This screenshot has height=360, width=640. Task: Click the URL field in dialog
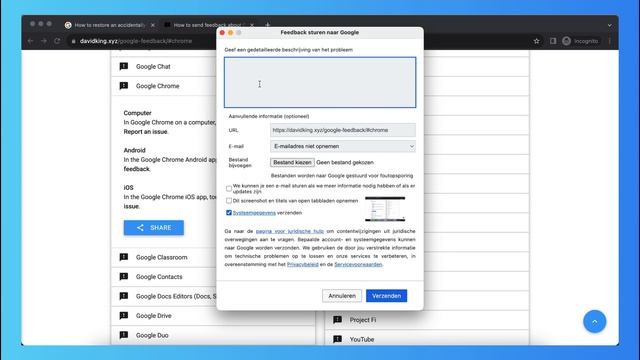343,130
